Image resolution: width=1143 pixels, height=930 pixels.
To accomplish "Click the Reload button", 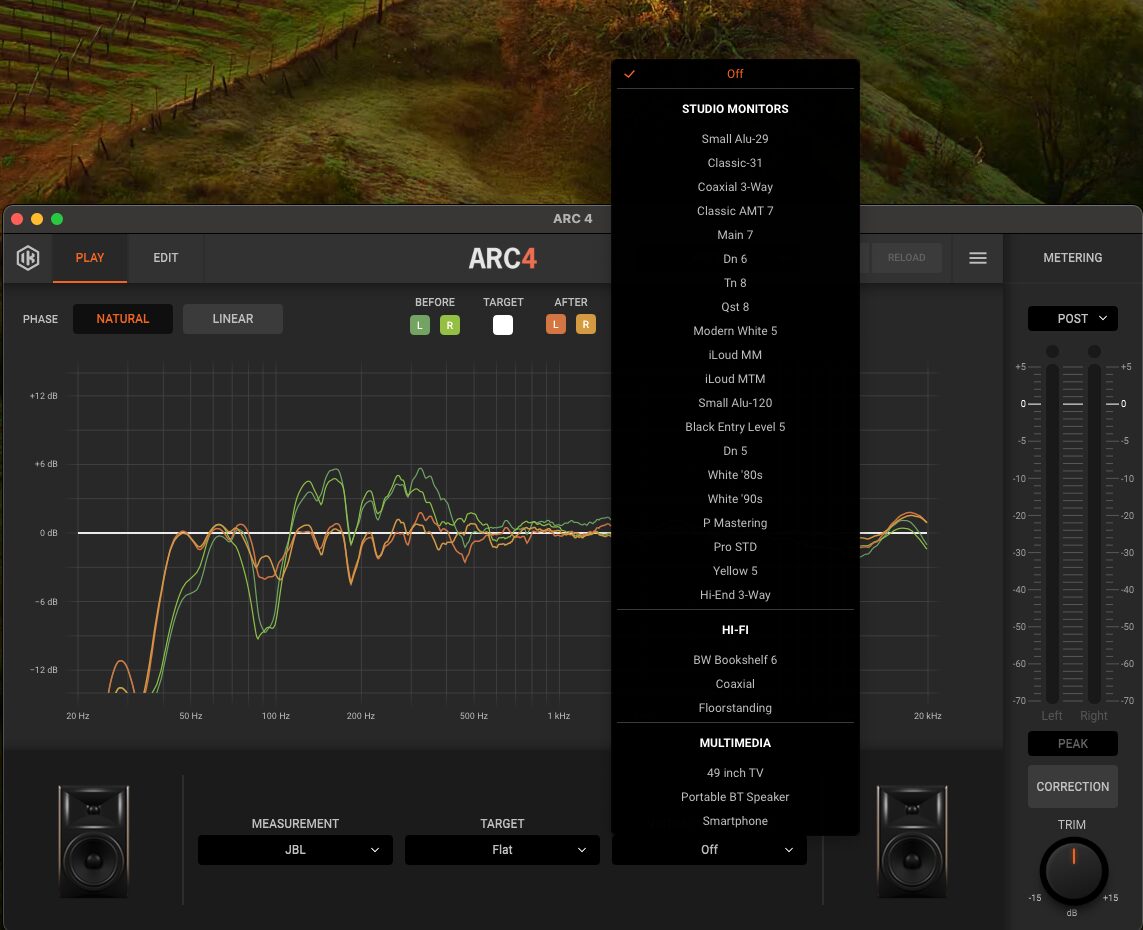I will point(906,258).
